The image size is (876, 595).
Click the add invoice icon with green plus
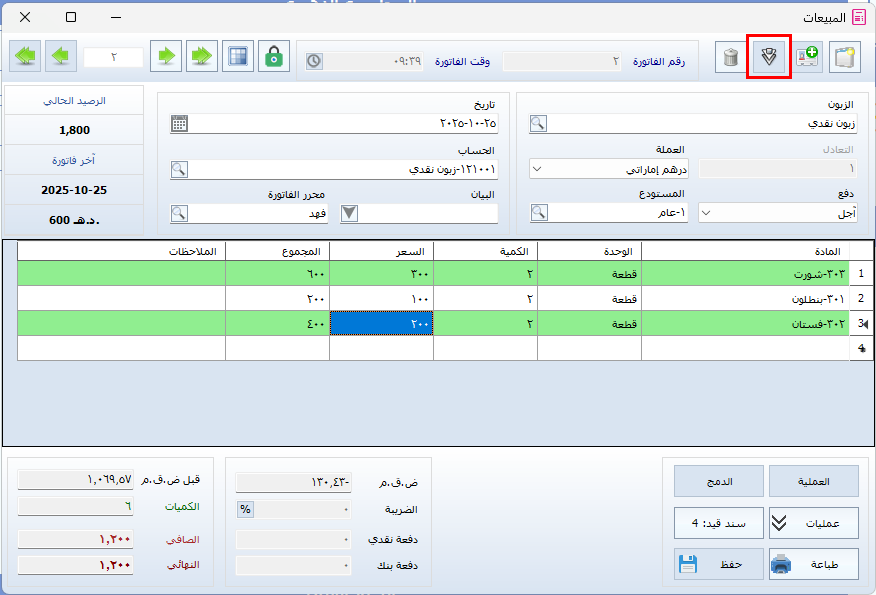pos(808,57)
